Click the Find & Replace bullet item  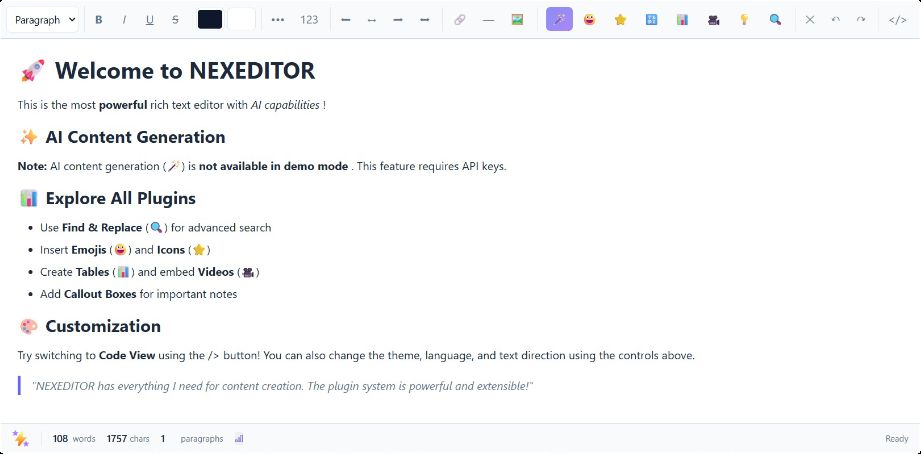click(x=156, y=227)
